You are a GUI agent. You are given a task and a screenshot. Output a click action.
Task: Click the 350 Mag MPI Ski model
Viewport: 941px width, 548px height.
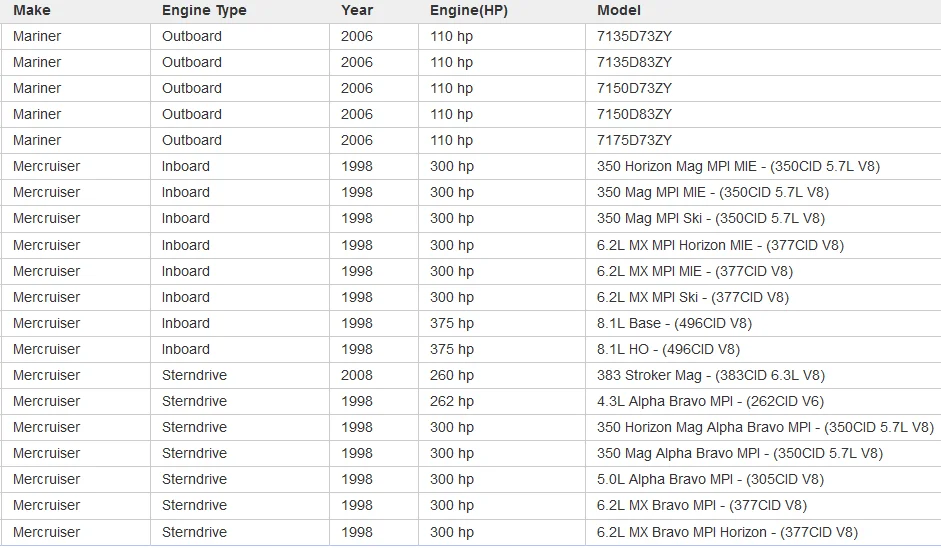(711, 218)
